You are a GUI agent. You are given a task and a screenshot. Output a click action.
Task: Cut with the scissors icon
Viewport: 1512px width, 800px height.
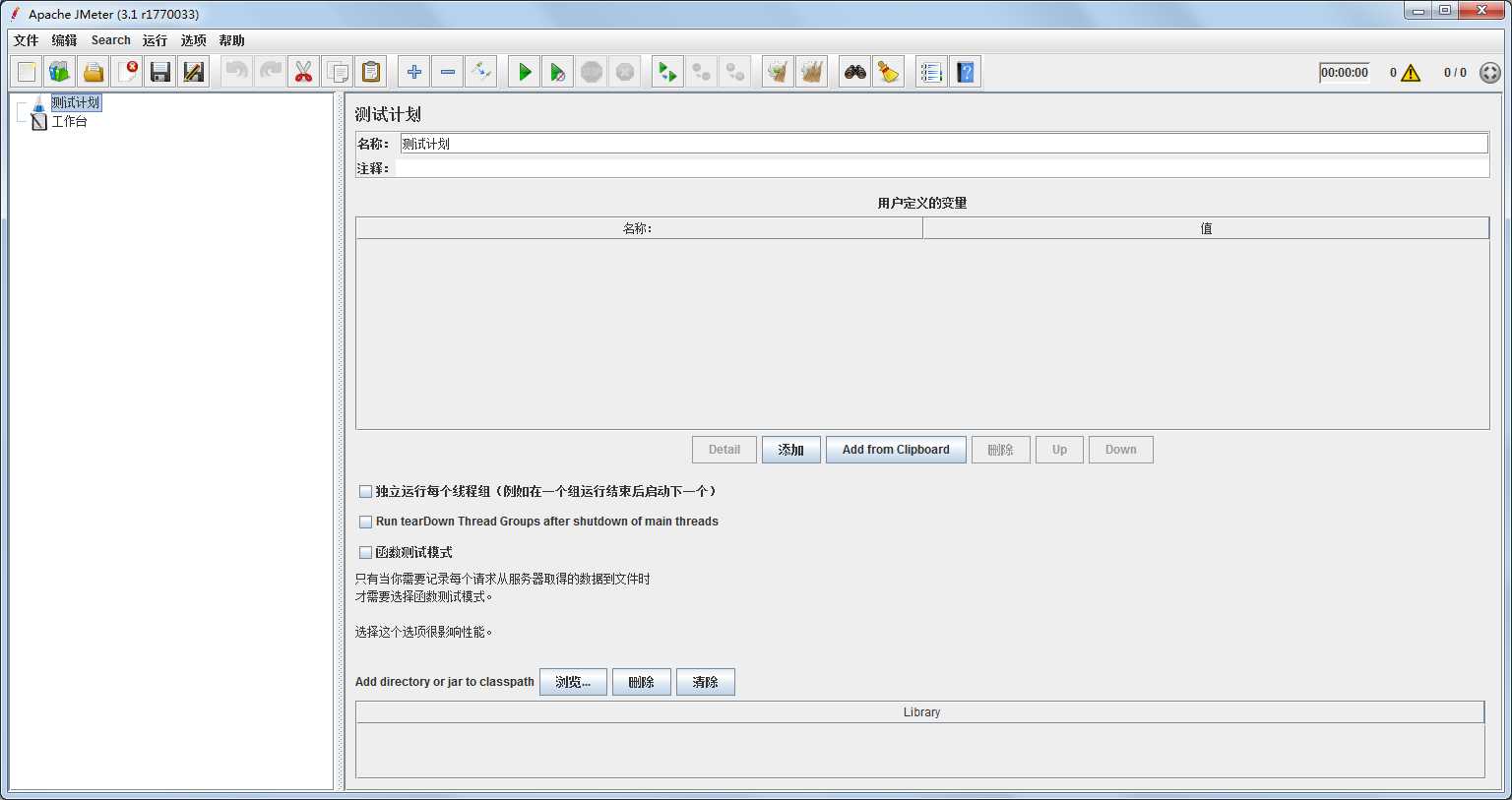tap(304, 72)
